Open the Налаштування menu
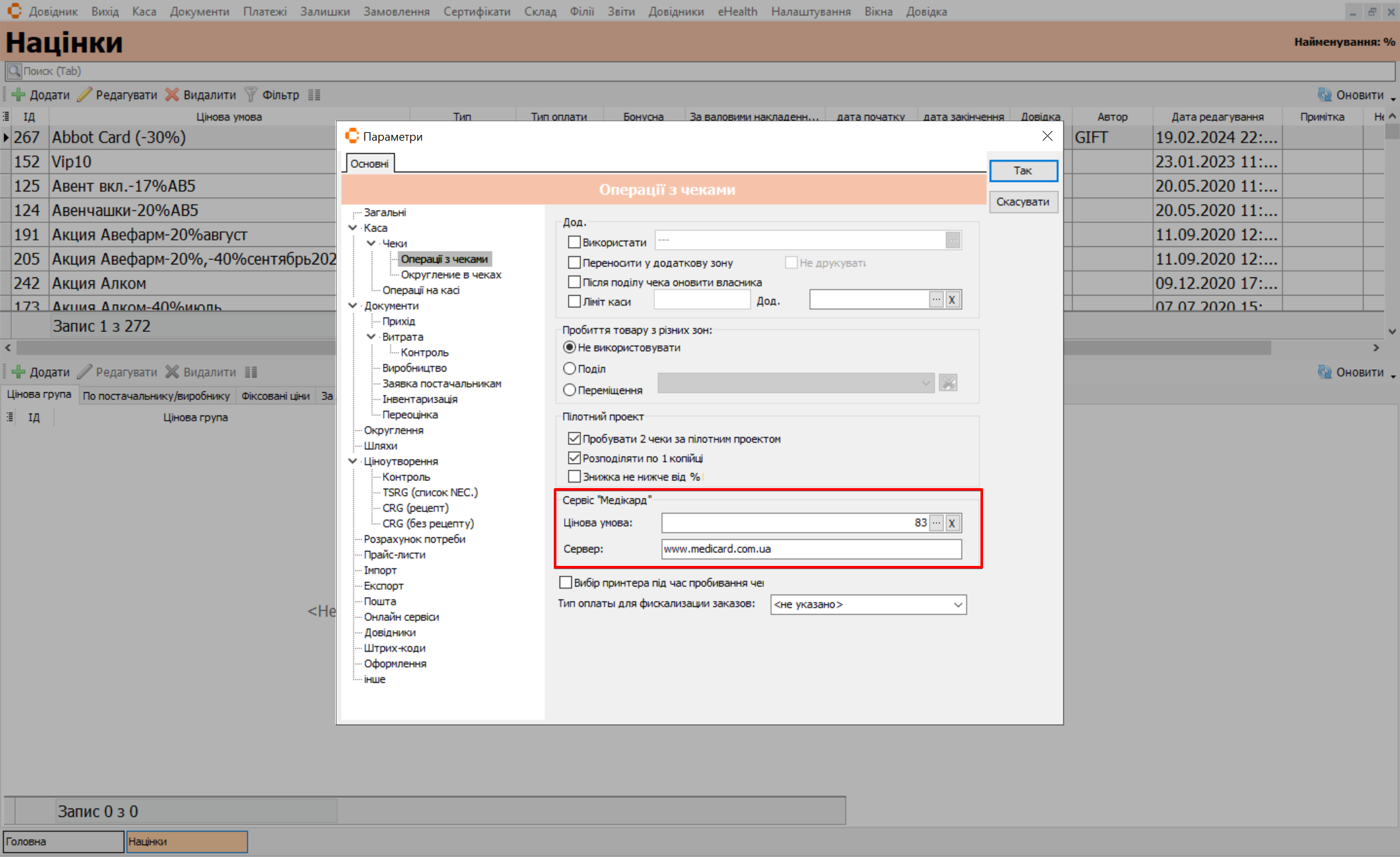This screenshot has width=1400, height=857. coord(811,12)
